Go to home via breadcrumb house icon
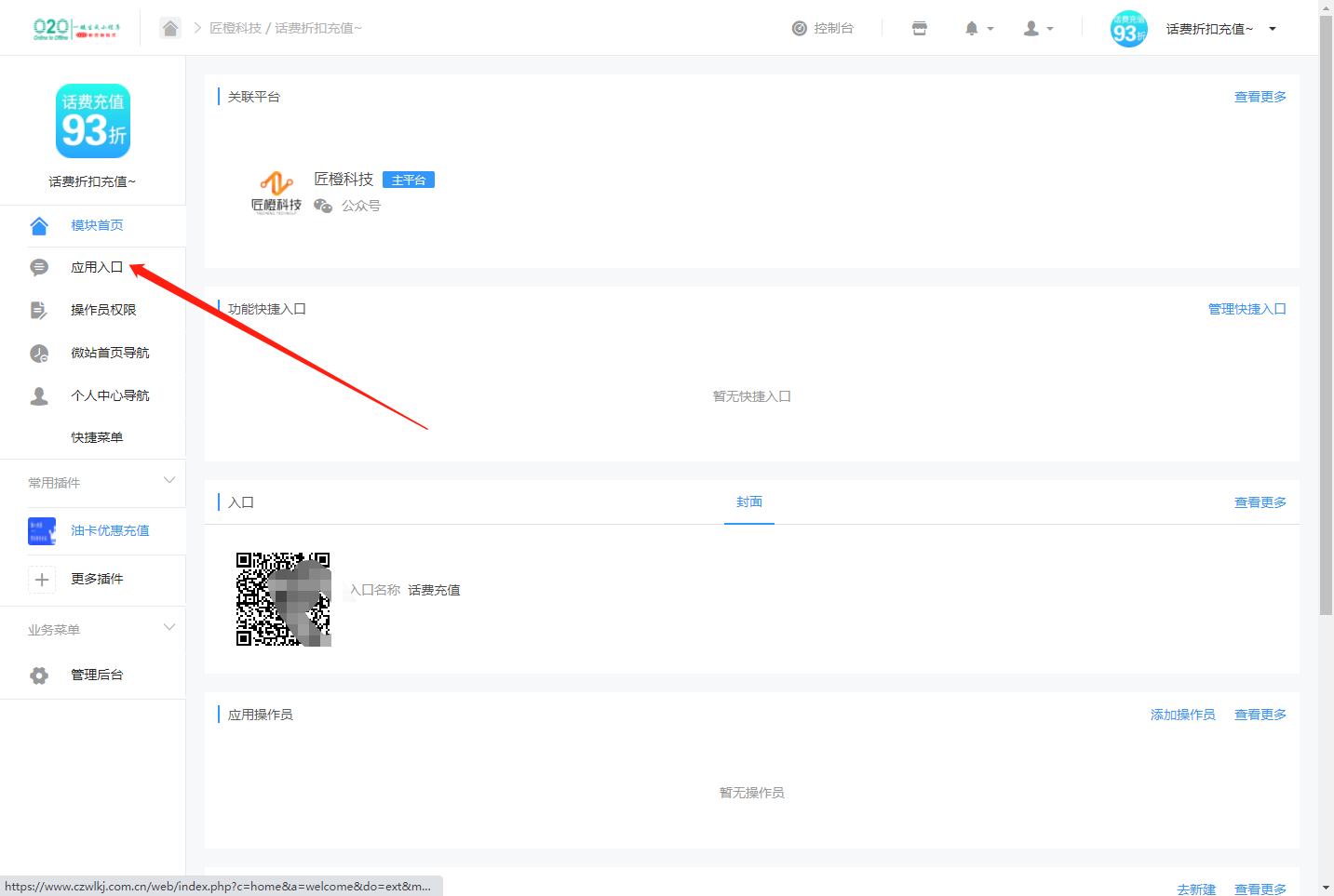This screenshot has height=896, width=1334. tap(170, 28)
